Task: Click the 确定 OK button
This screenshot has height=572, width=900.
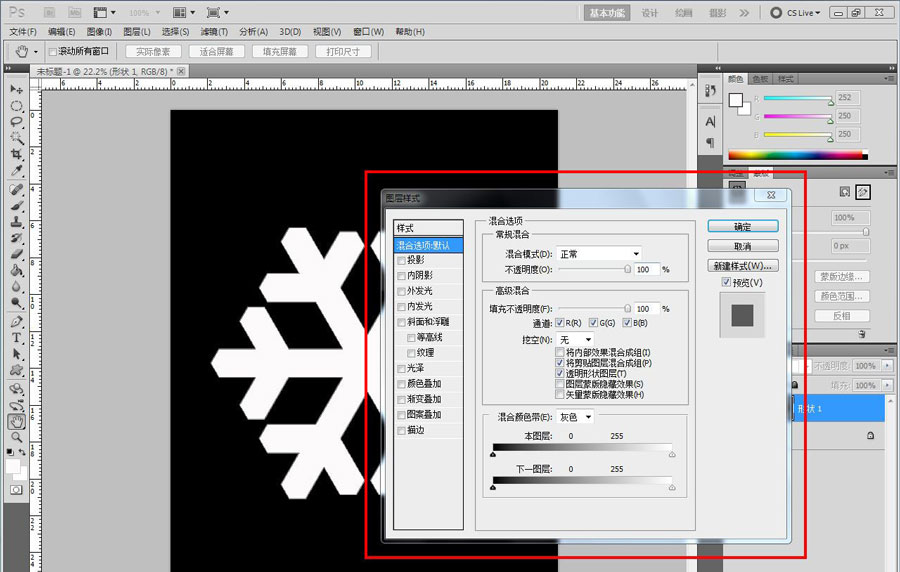Action: (742, 227)
